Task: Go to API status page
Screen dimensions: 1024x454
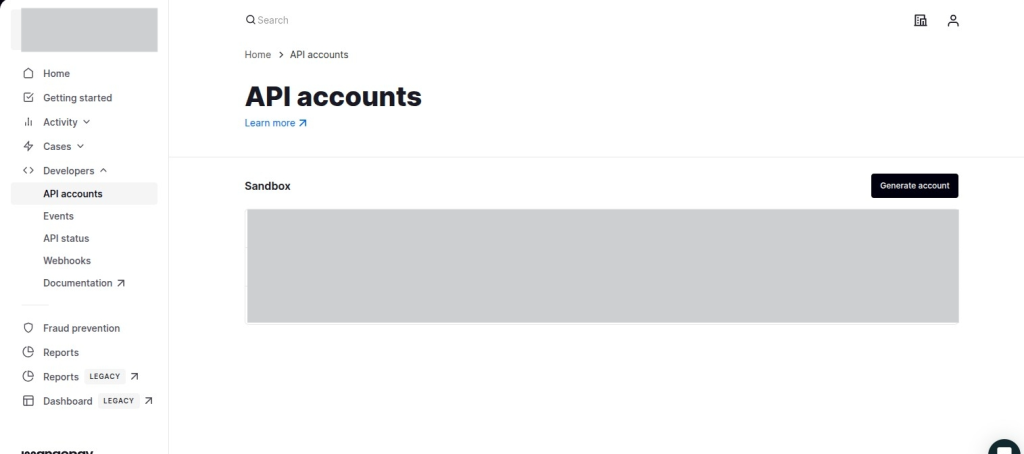Action: pyautogui.click(x=66, y=238)
